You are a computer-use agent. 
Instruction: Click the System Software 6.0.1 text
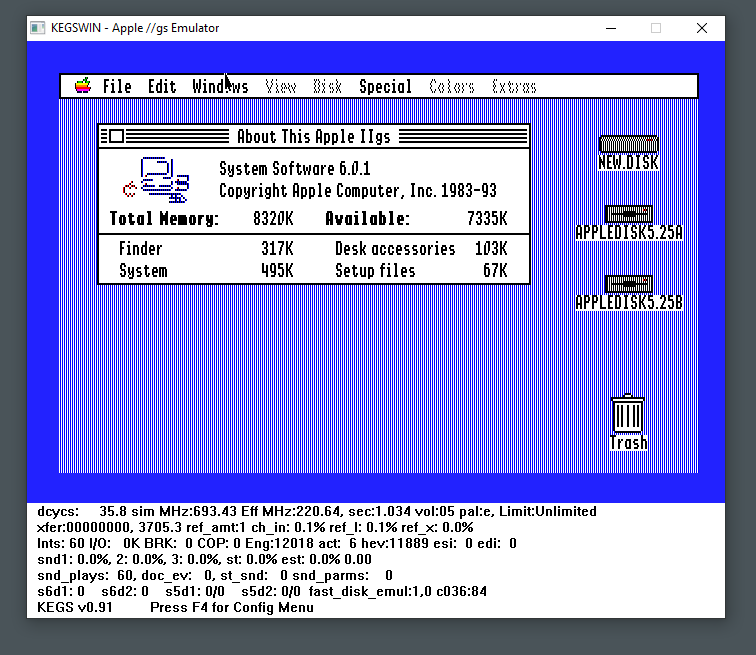[x=295, y=169]
